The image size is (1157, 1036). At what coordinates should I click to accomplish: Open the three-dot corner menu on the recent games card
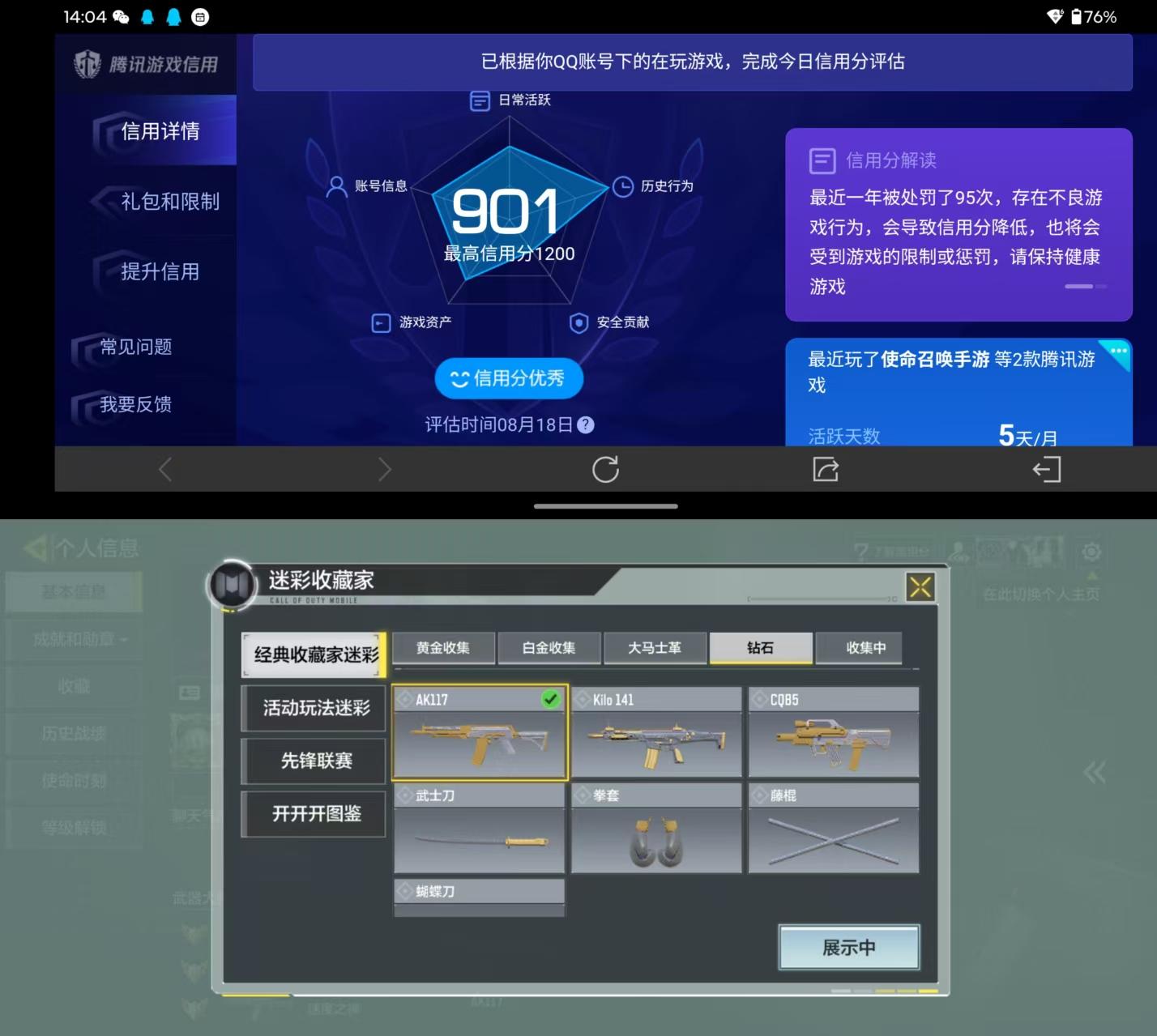pos(1118,351)
